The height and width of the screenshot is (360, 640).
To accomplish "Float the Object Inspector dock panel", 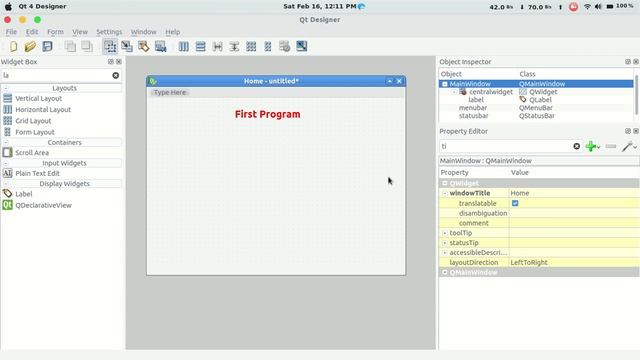I will [628, 62].
